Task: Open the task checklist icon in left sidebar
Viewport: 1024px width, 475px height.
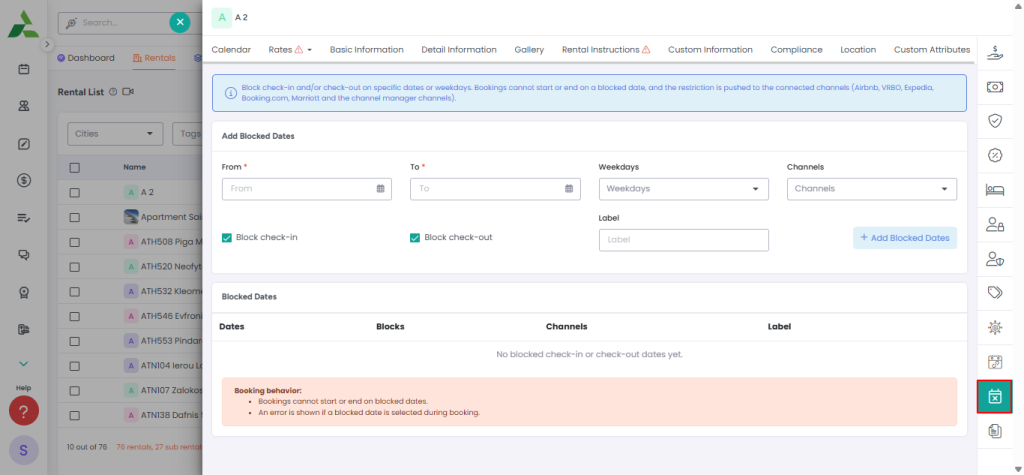Action: pos(24,218)
